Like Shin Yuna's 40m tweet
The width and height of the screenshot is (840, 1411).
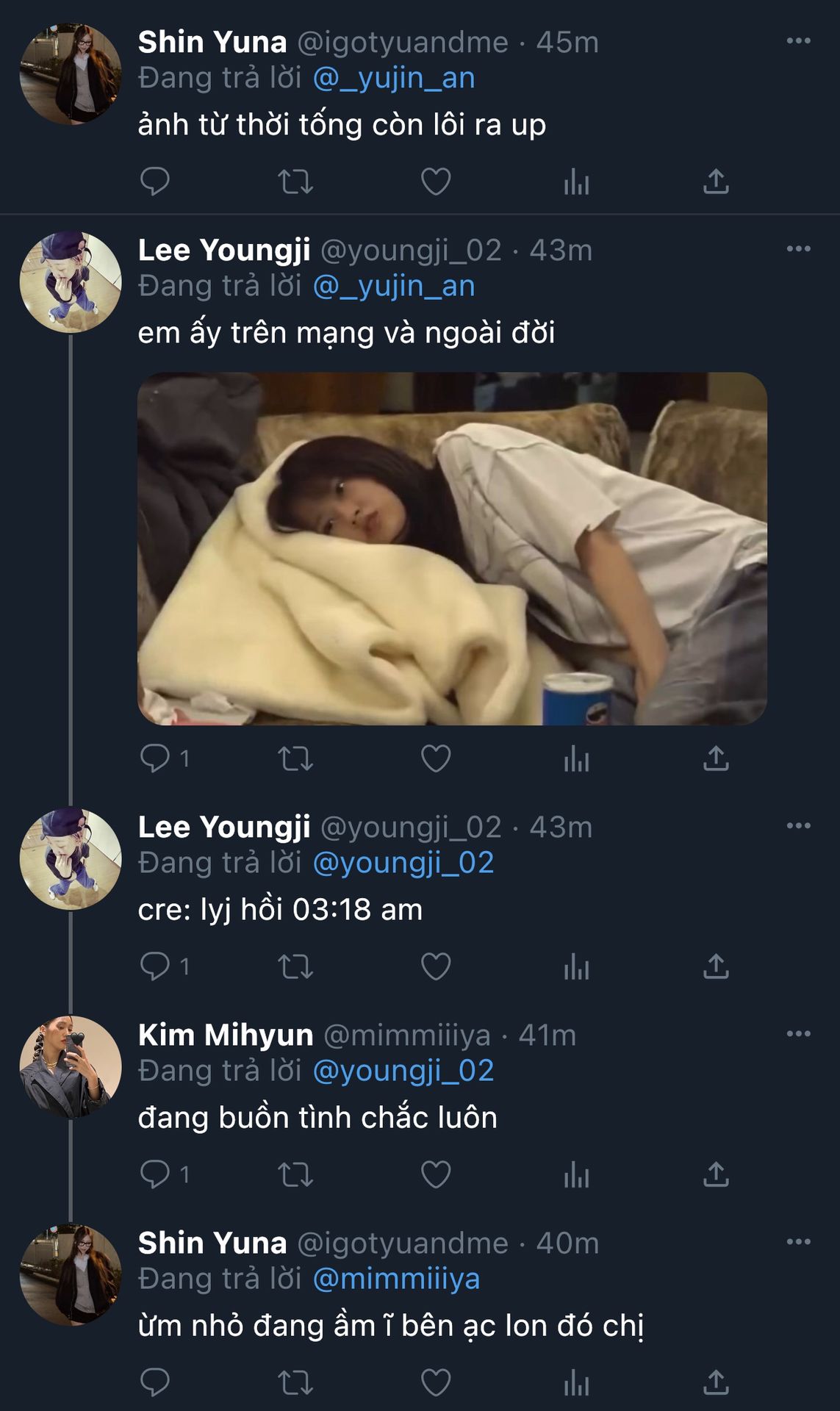pyautogui.click(x=435, y=1382)
